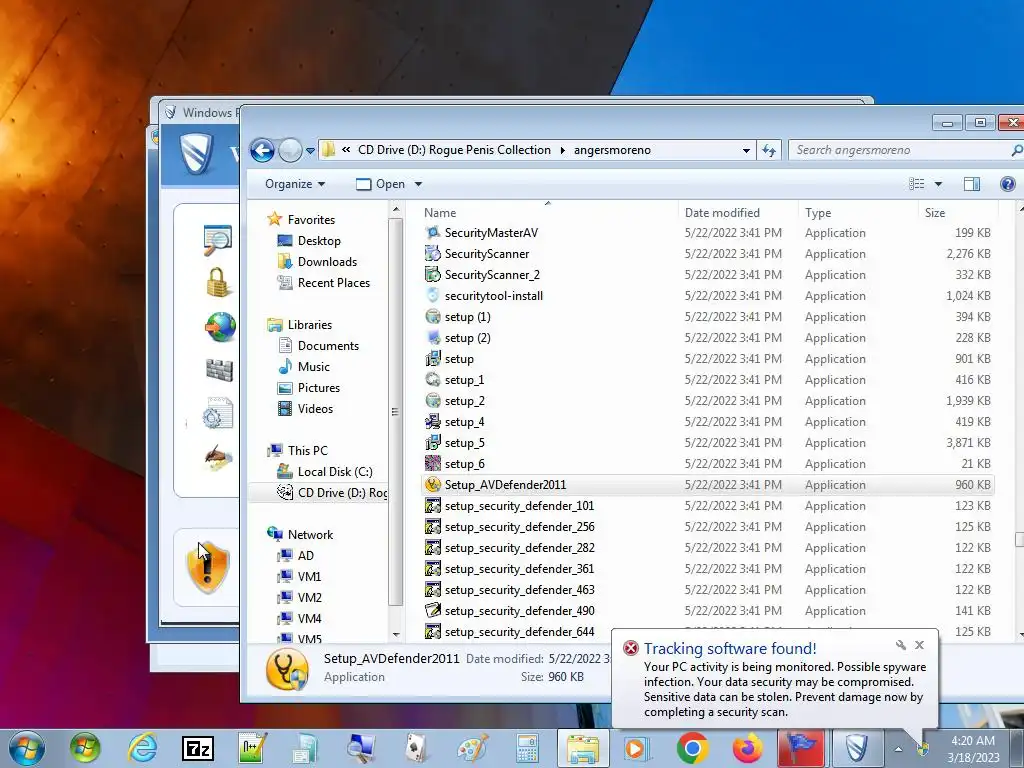Select CD Drive (D:) in navigation pane

click(x=332, y=492)
